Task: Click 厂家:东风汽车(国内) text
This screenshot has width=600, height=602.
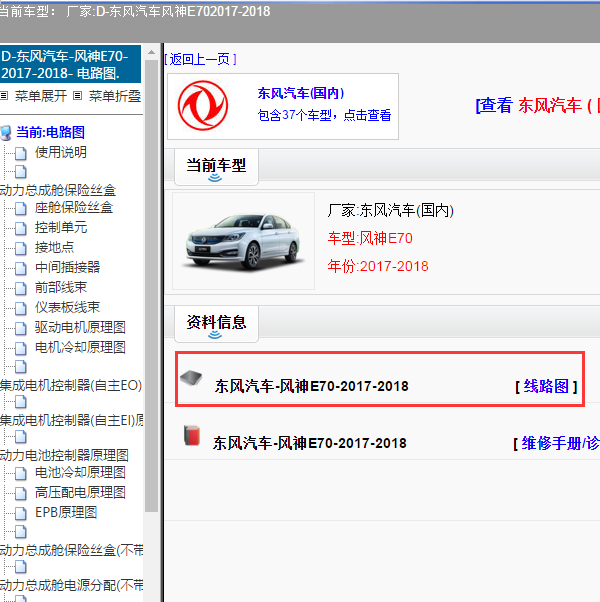Action: tap(391, 210)
